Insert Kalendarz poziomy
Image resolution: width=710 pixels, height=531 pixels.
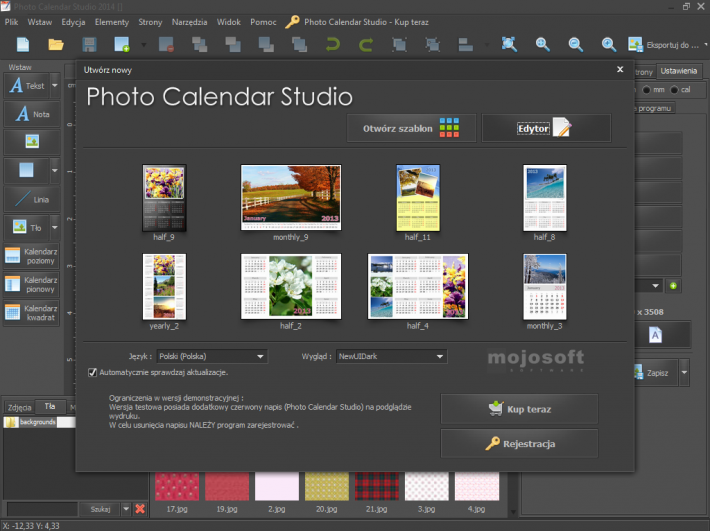(32, 256)
